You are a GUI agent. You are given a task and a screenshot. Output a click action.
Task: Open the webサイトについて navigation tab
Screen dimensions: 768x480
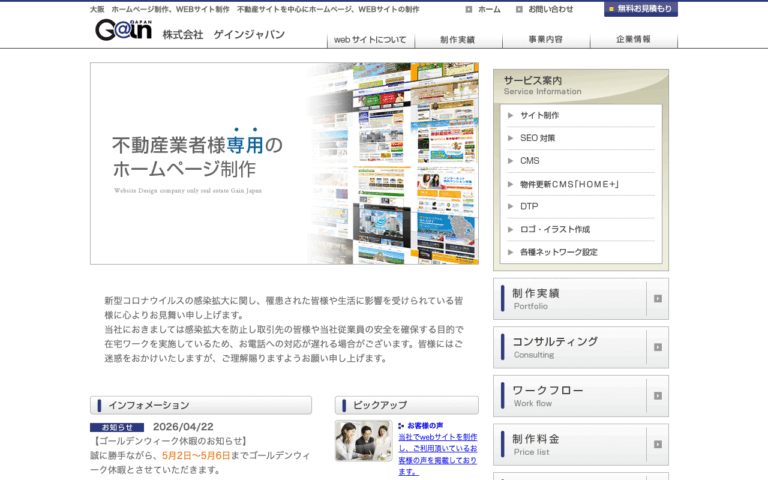coord(371,40)
